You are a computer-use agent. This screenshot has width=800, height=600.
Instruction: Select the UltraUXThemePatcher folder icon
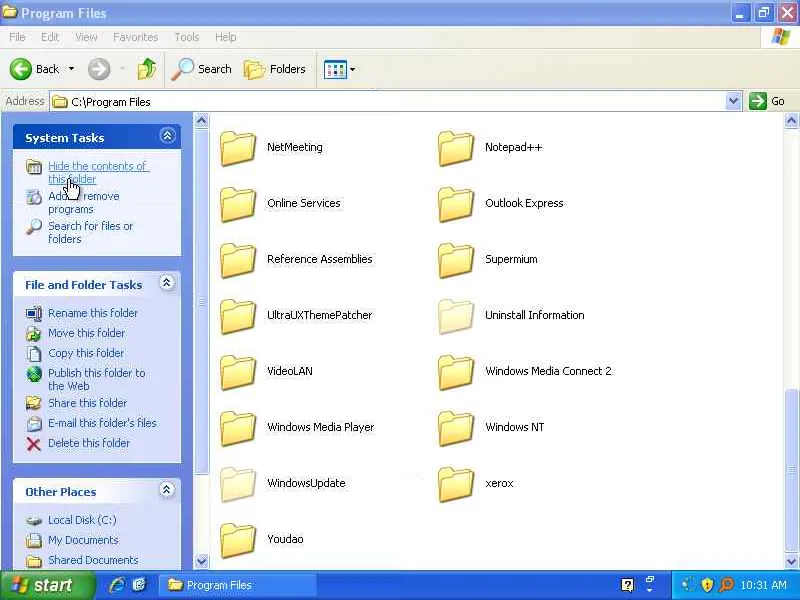[238, 316]
